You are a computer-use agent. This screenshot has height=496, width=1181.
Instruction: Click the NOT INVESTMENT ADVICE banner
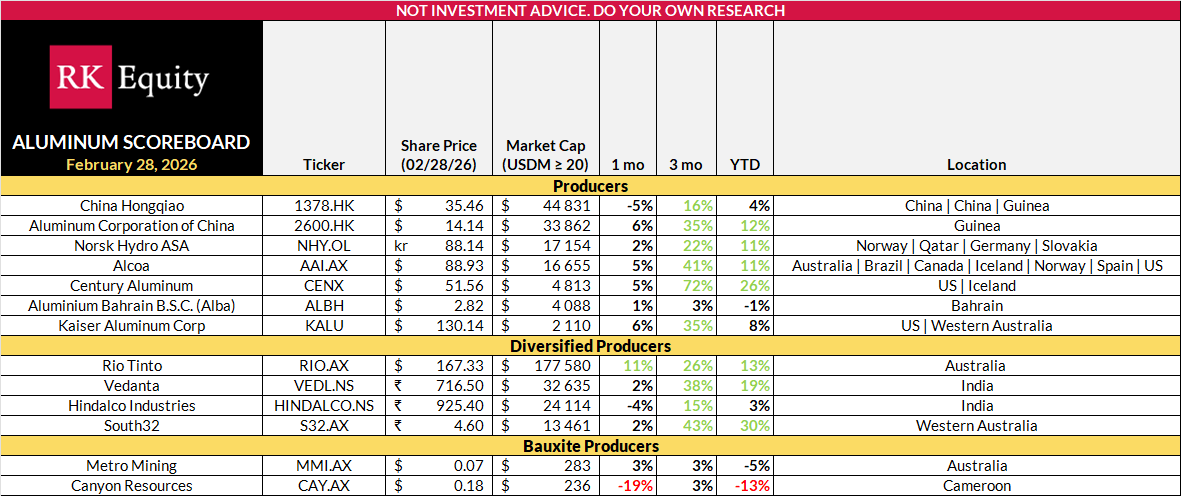point(590,11)
